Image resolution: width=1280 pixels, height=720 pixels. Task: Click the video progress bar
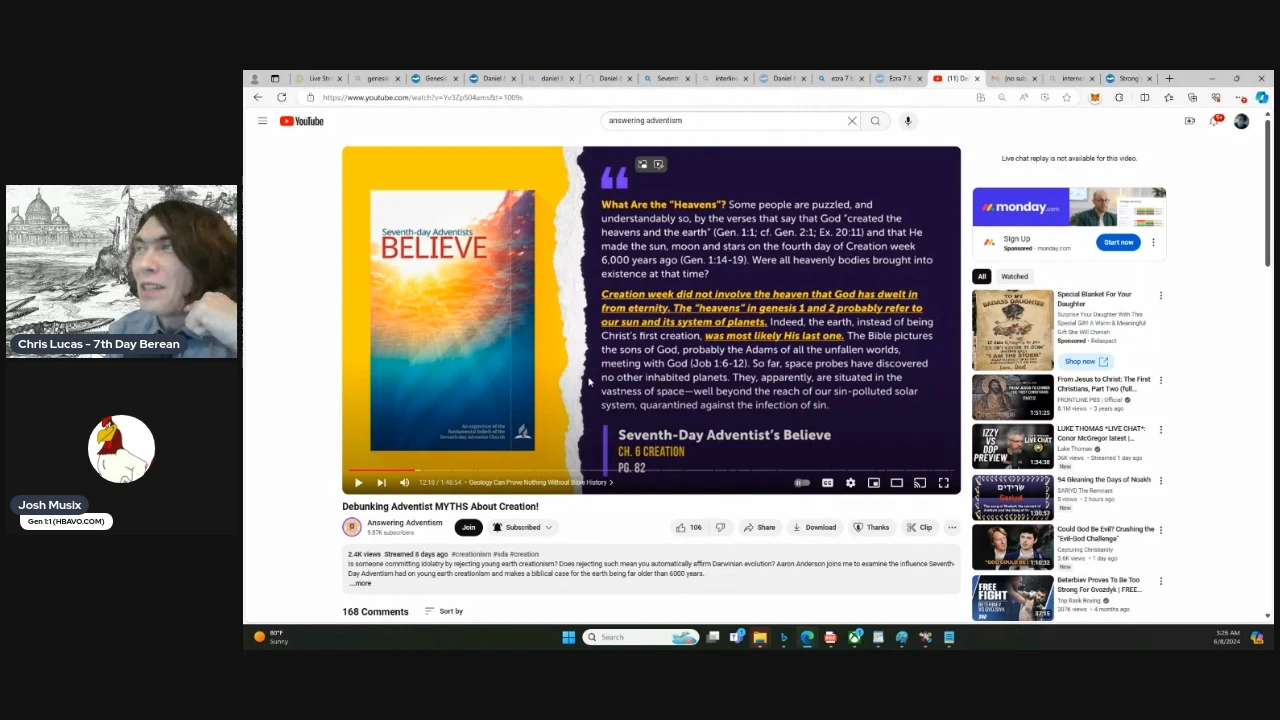coord(651,469)
